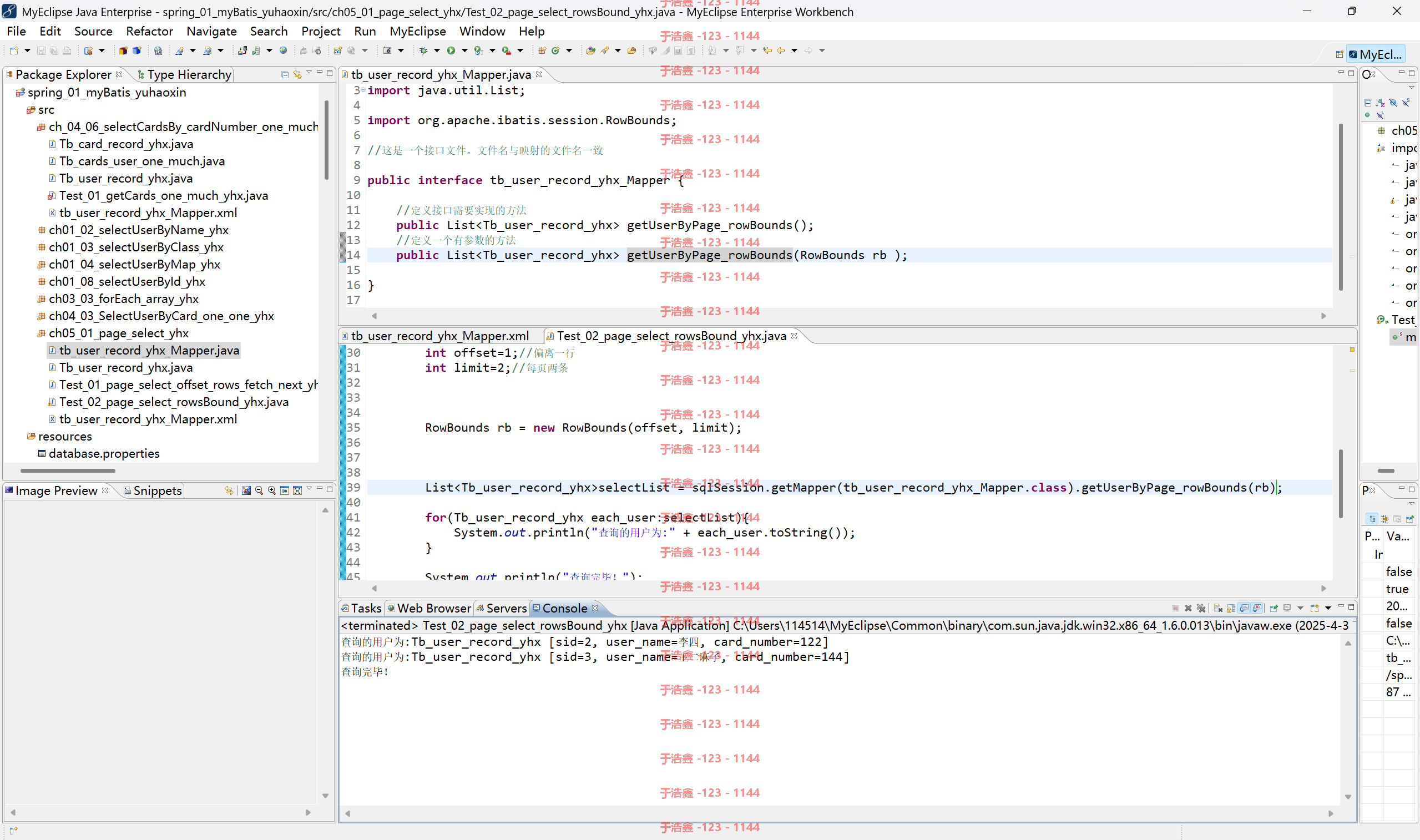Click Display Selected Console icon
The width and height of the screenshot is (1420, 840).
[1287, 609]
